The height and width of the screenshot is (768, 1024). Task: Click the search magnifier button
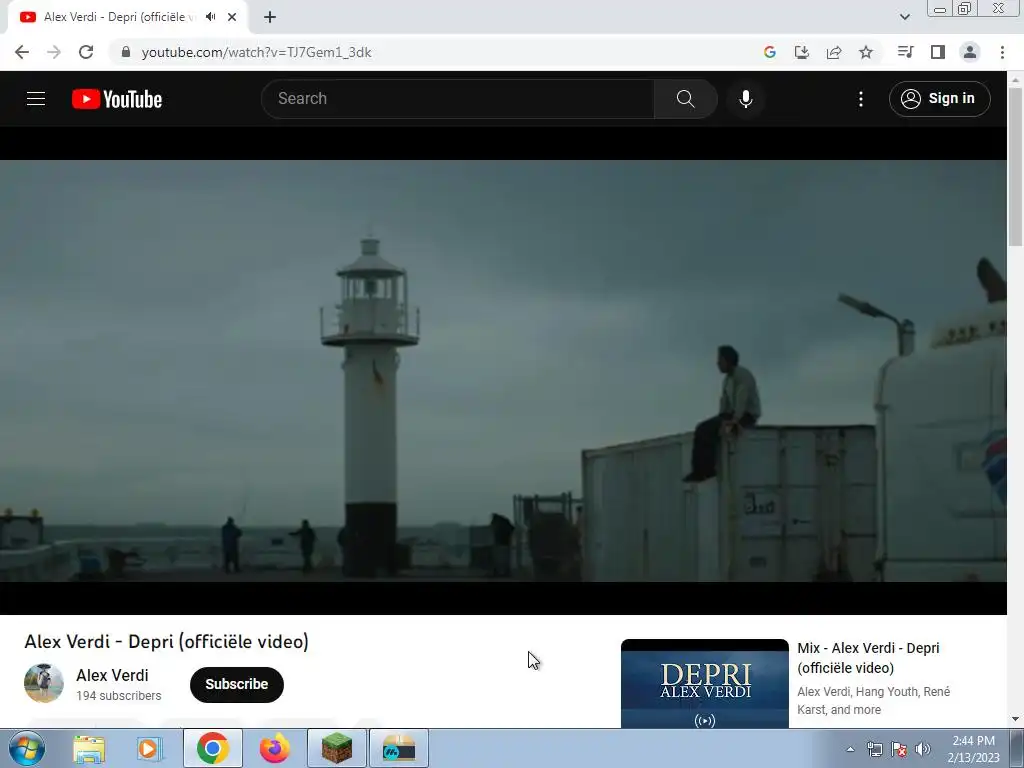coord(685,99)
